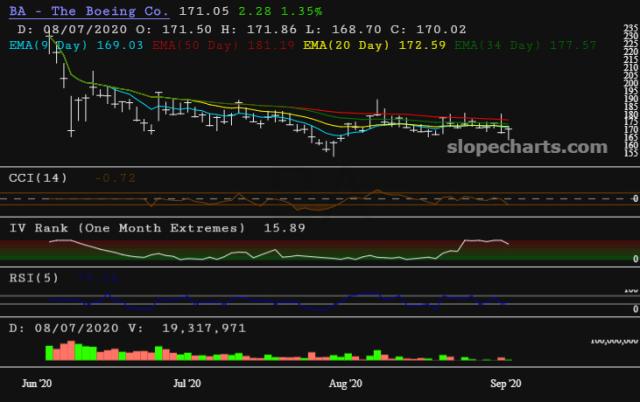The width and height of the screenshot is (640, 402).
Task: Click the CCI value -0.72
Action: (x=115, y=177)
